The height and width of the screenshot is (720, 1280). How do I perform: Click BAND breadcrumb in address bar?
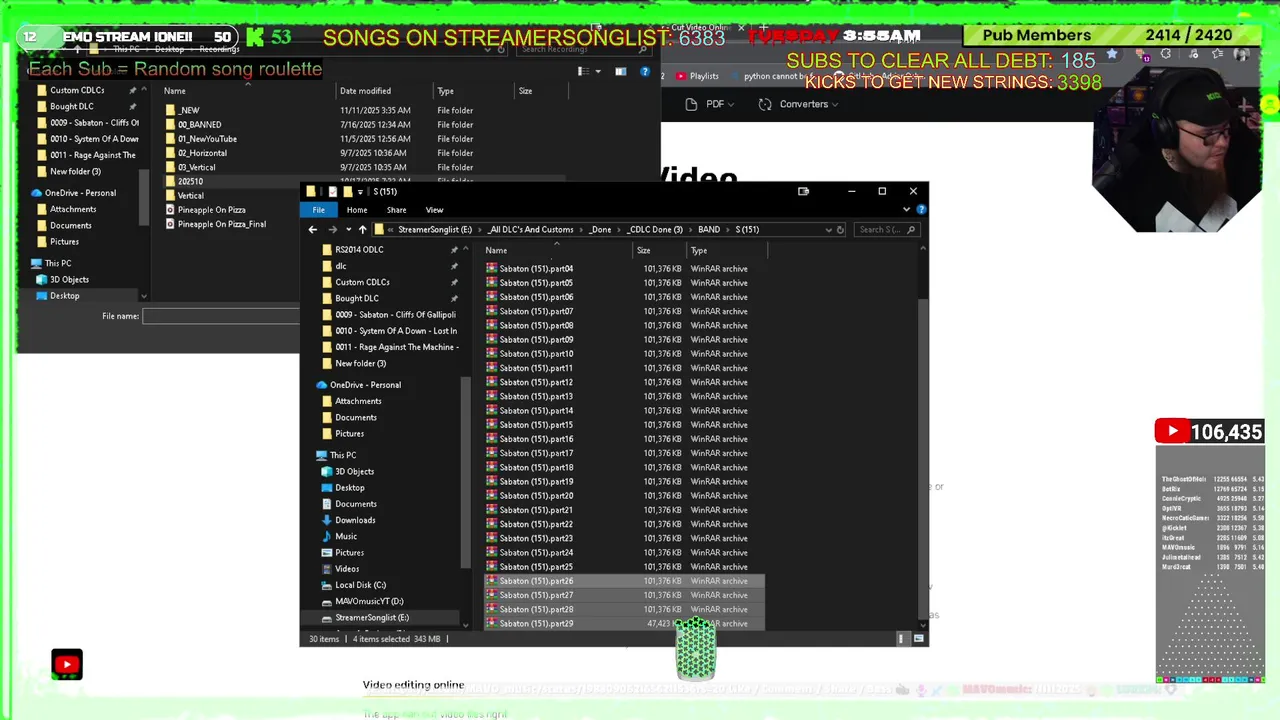[709, 230]
